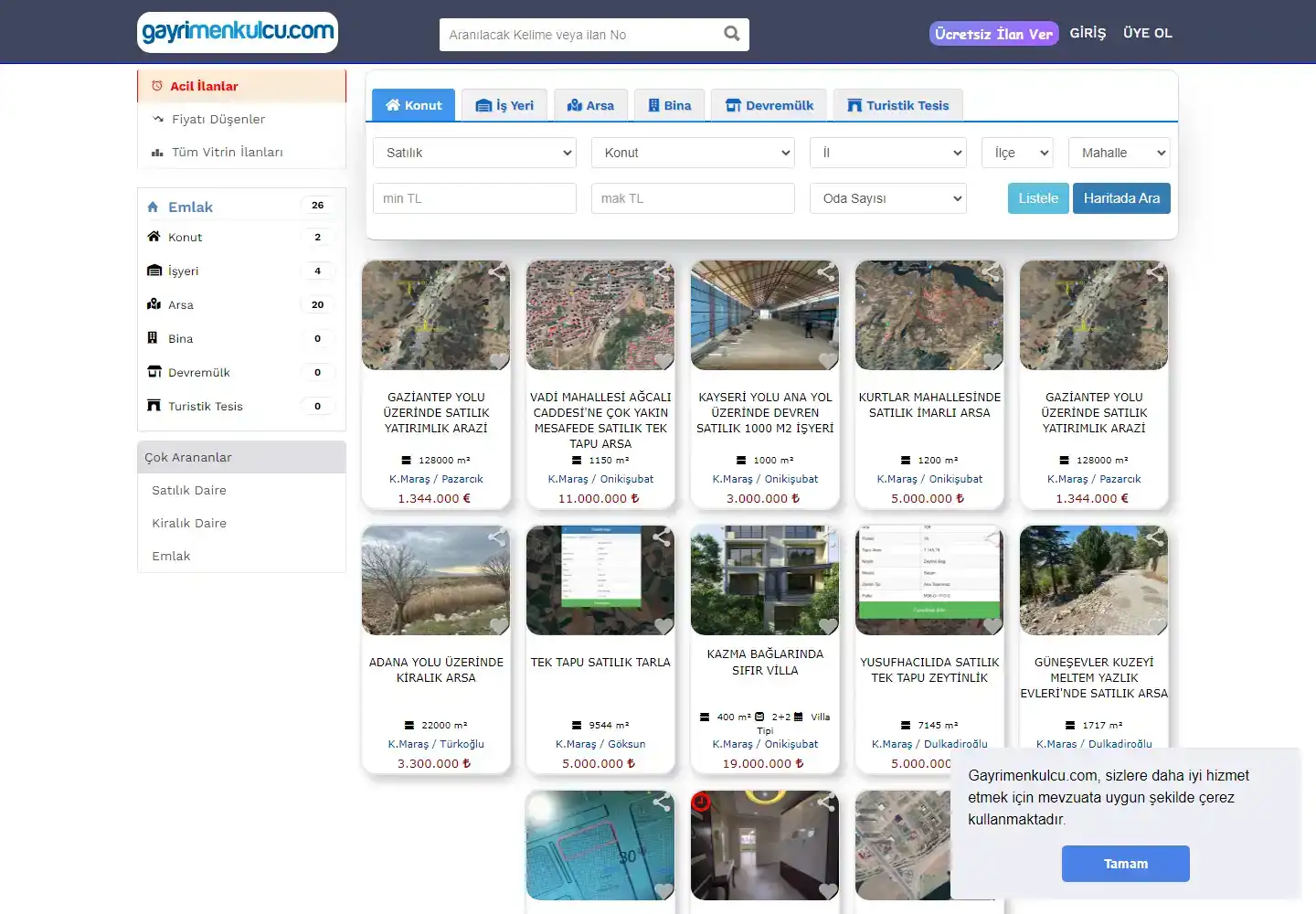Favorite the GÜNEŞEVLER KUZEYİ listing heart
The height and width of the screenshot is (914, 1316).
click(x=1157, y=625)
